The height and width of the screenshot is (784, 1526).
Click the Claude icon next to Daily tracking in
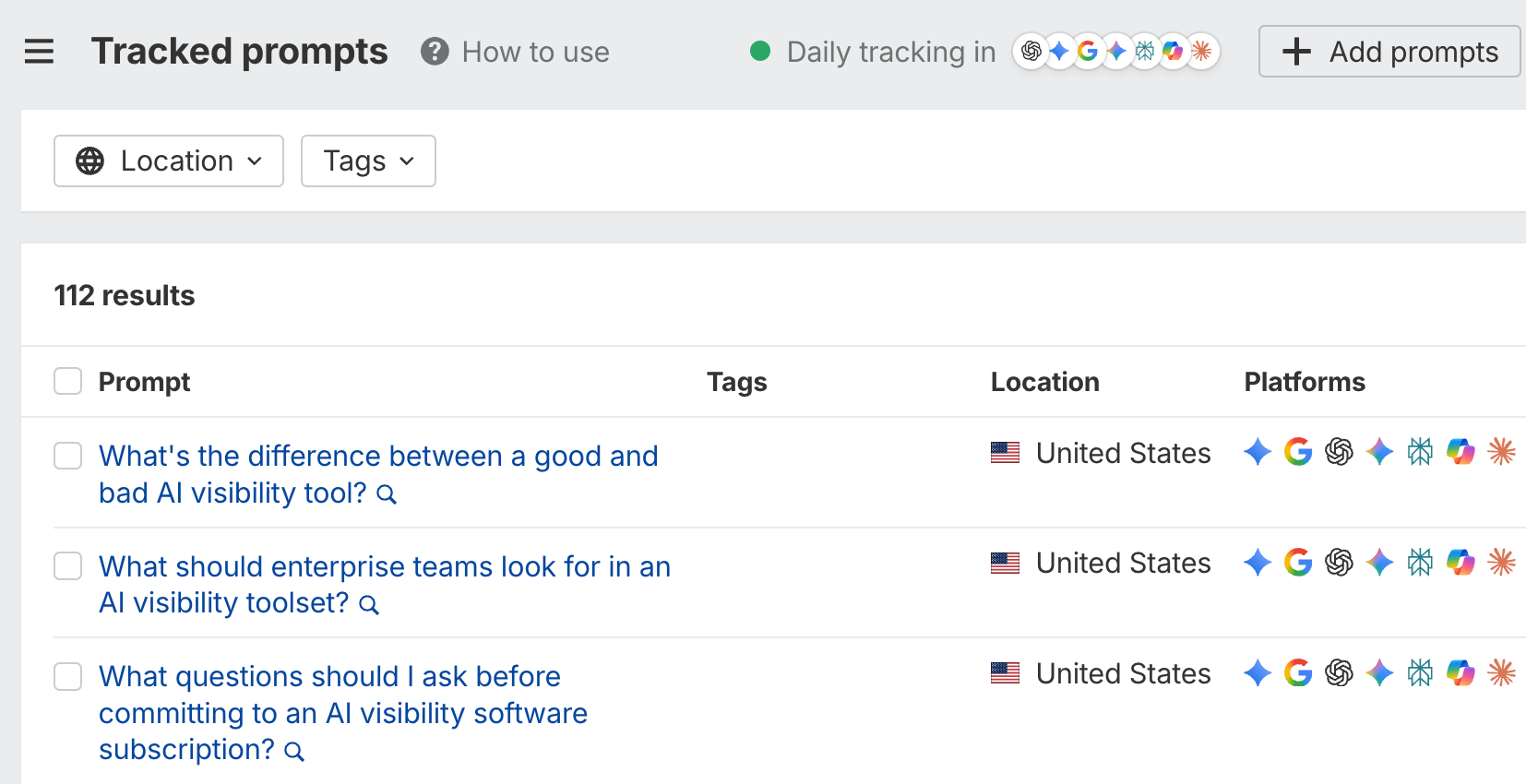tap(1201, 52)
